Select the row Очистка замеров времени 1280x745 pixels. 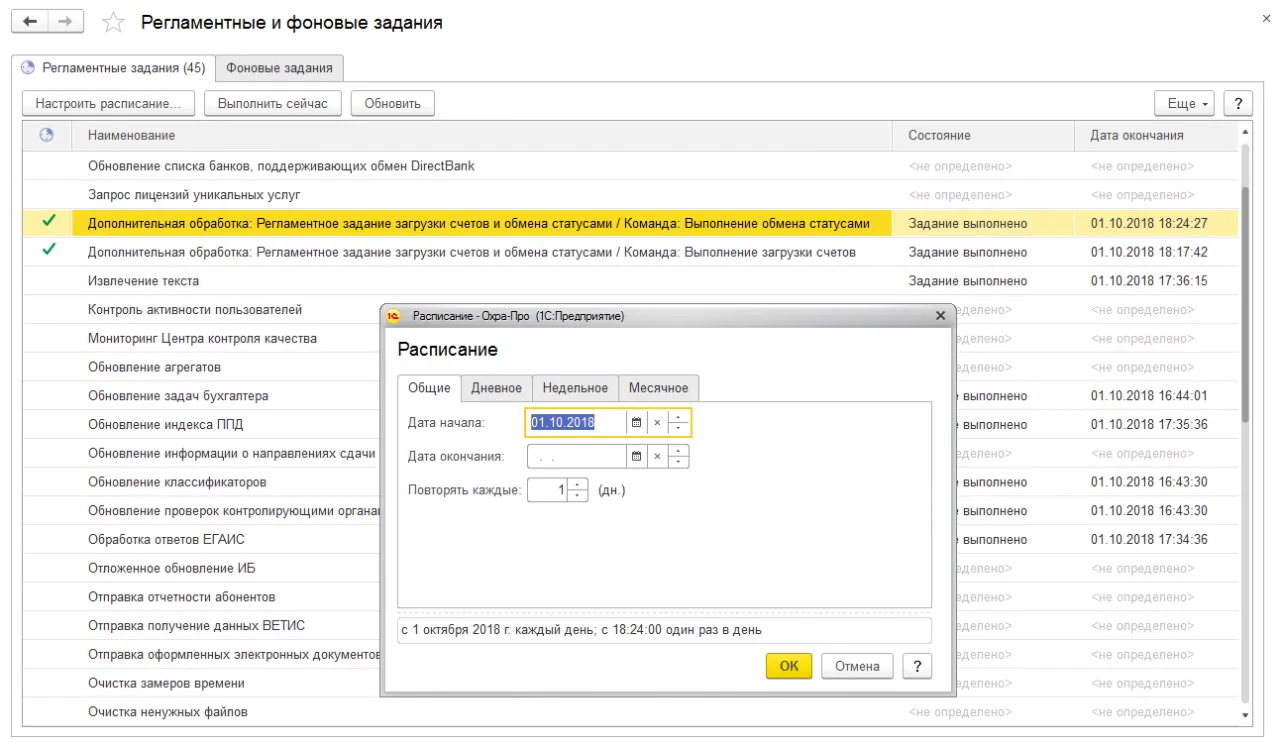tap(202, 683)
